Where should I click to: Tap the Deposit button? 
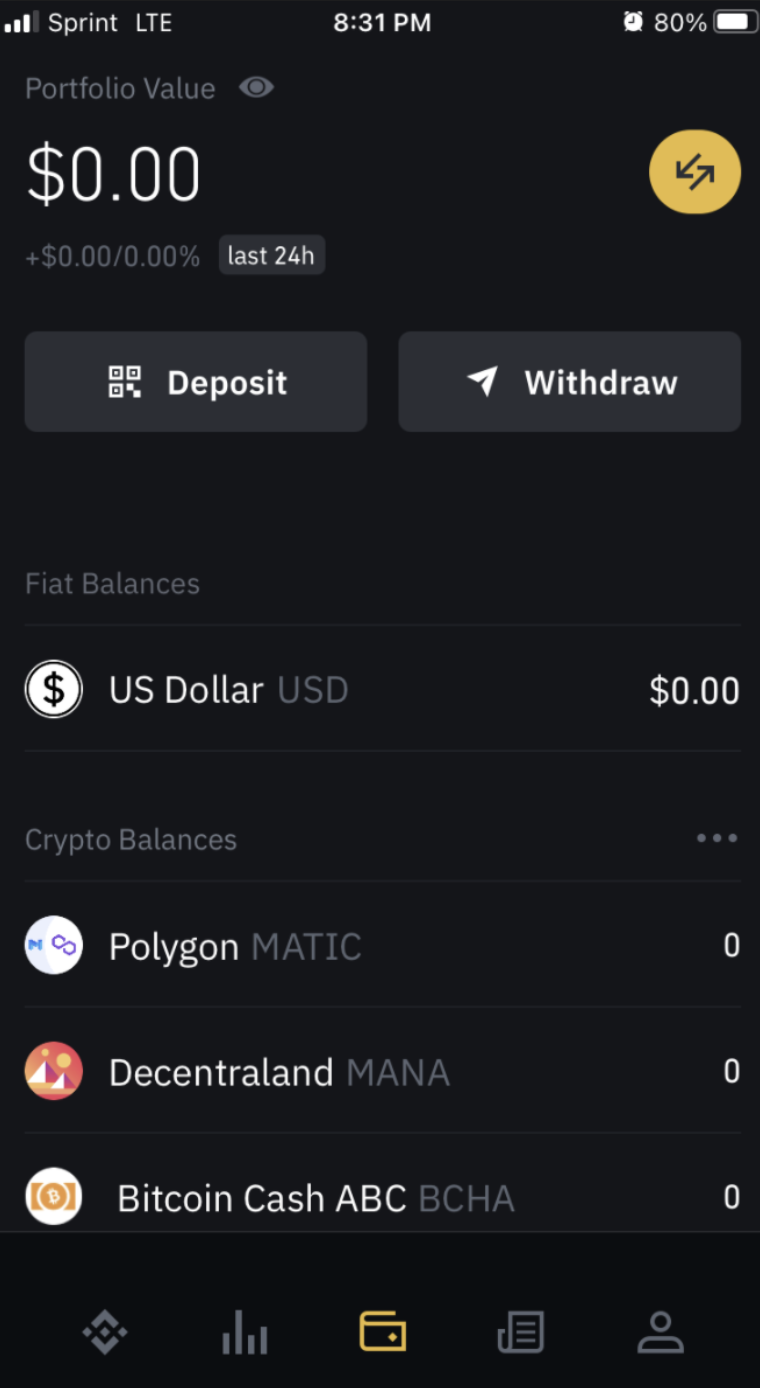coord(196,382)
